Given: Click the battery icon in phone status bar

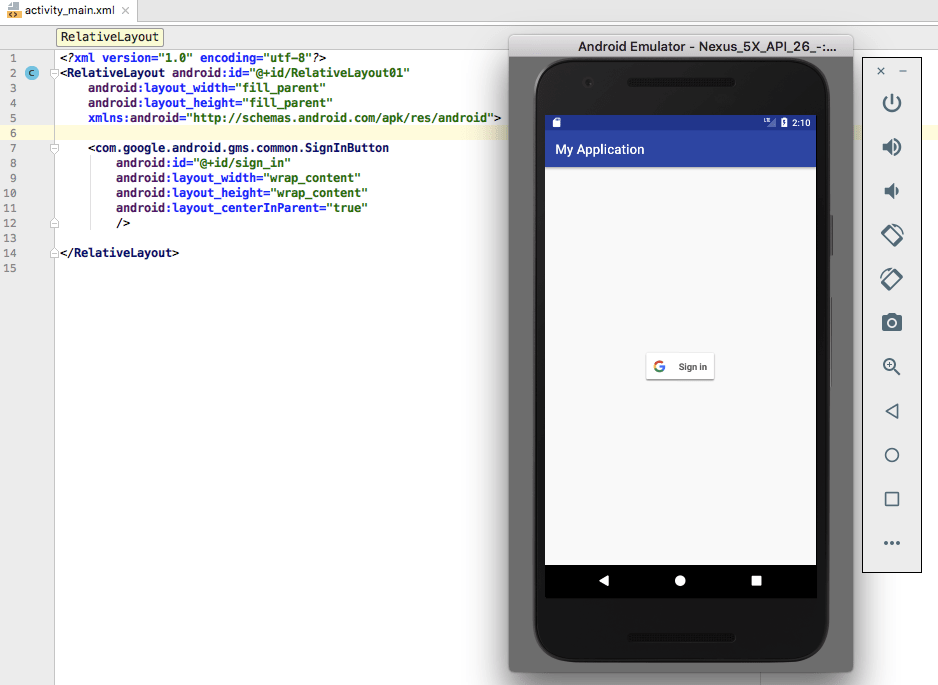Looking at the screenshot, I should [784, 123].
